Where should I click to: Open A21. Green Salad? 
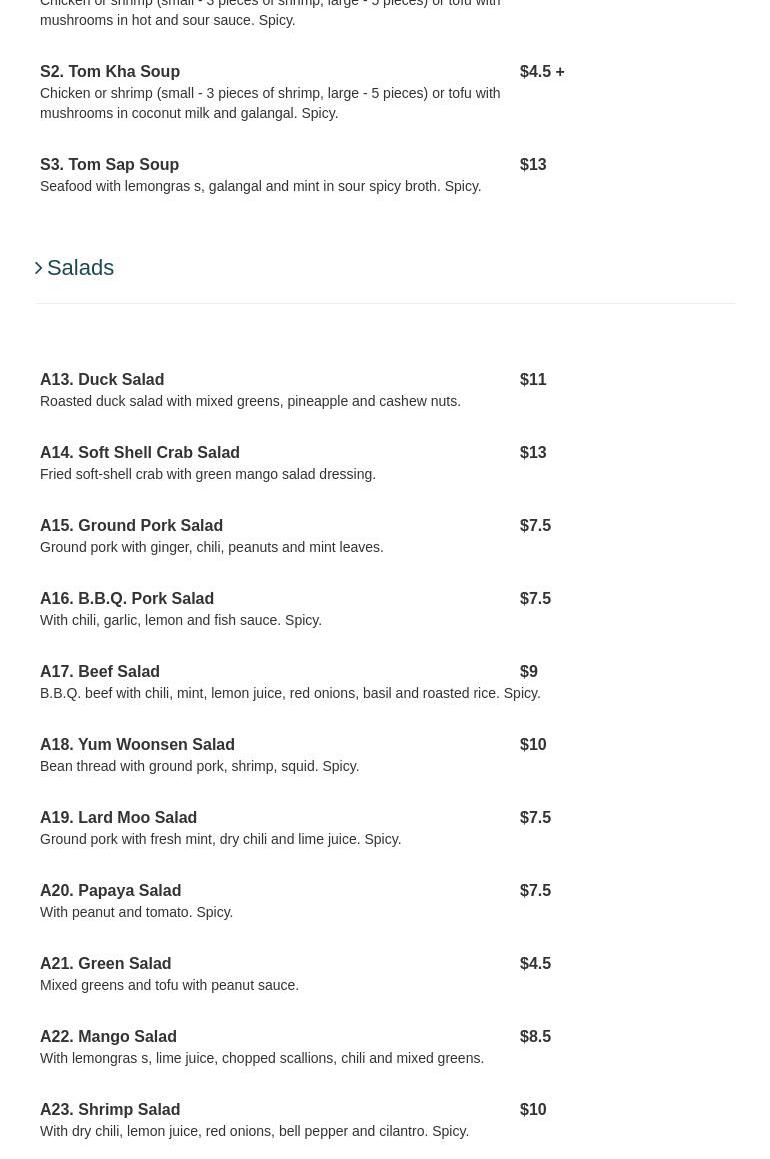click(105, 964)
